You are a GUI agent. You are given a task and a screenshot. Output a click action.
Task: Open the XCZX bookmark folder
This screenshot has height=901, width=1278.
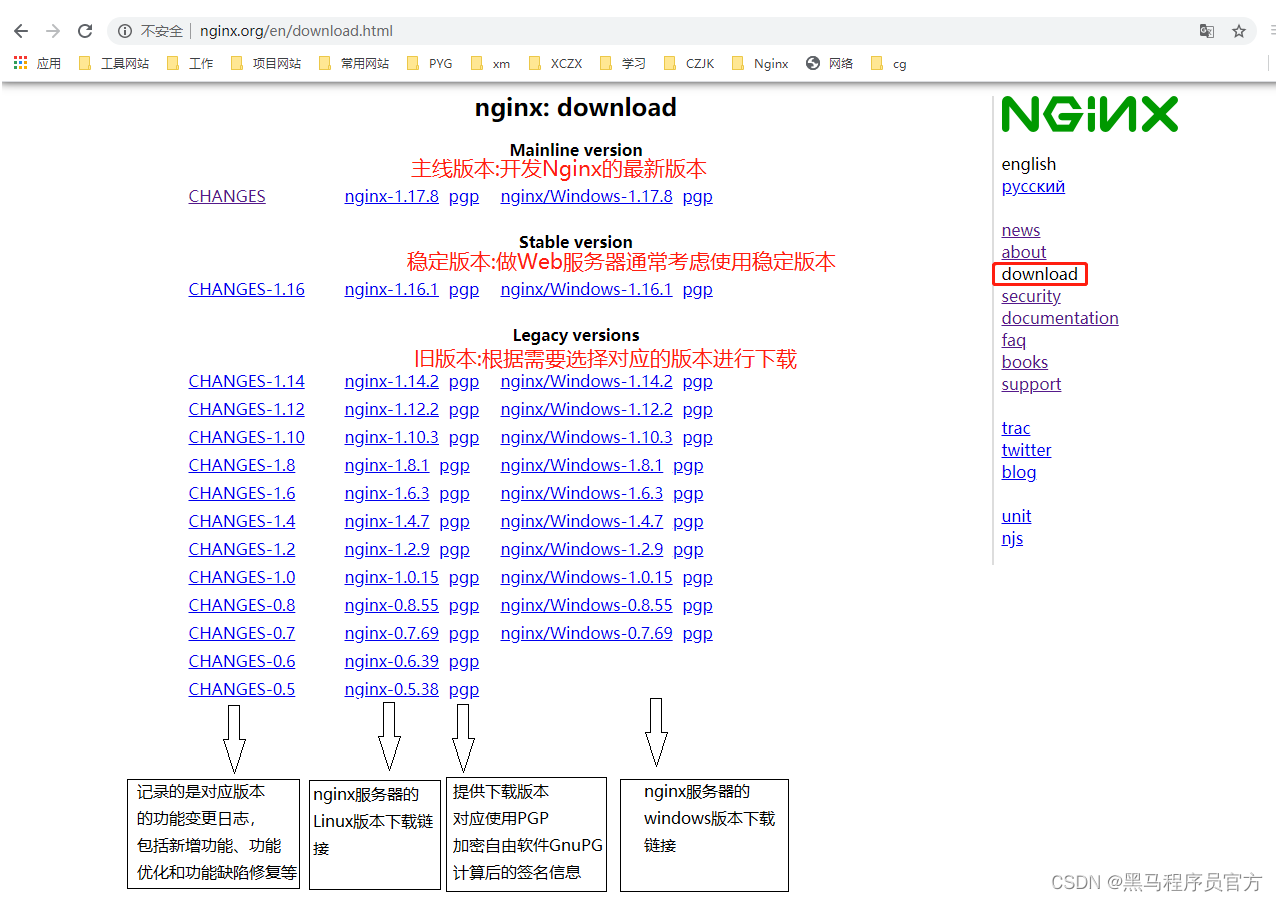[555, 63]
